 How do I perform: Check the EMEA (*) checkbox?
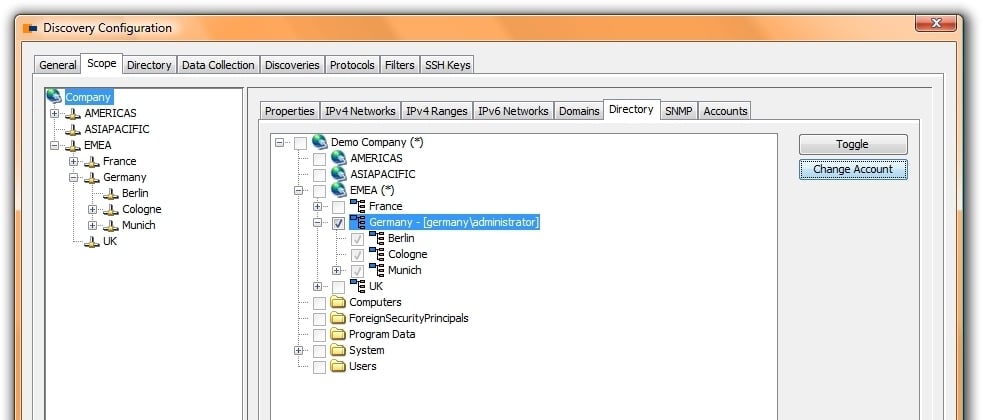tap(319, 191)
